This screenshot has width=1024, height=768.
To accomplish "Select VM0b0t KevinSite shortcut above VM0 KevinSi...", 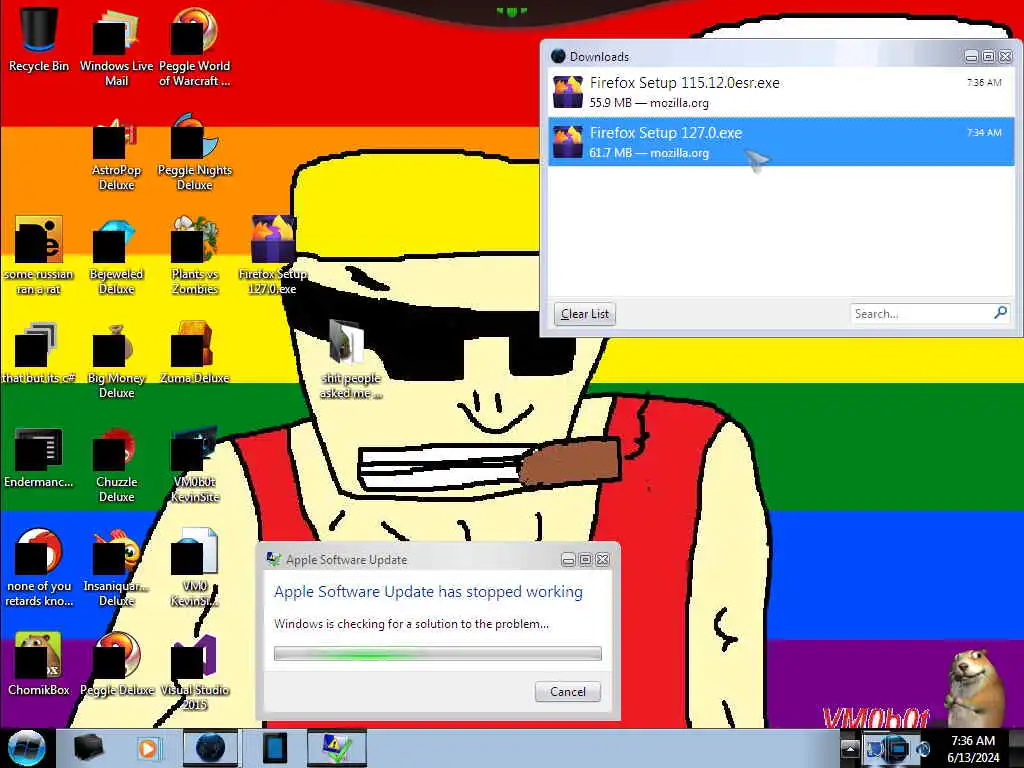I will point(194,465).
